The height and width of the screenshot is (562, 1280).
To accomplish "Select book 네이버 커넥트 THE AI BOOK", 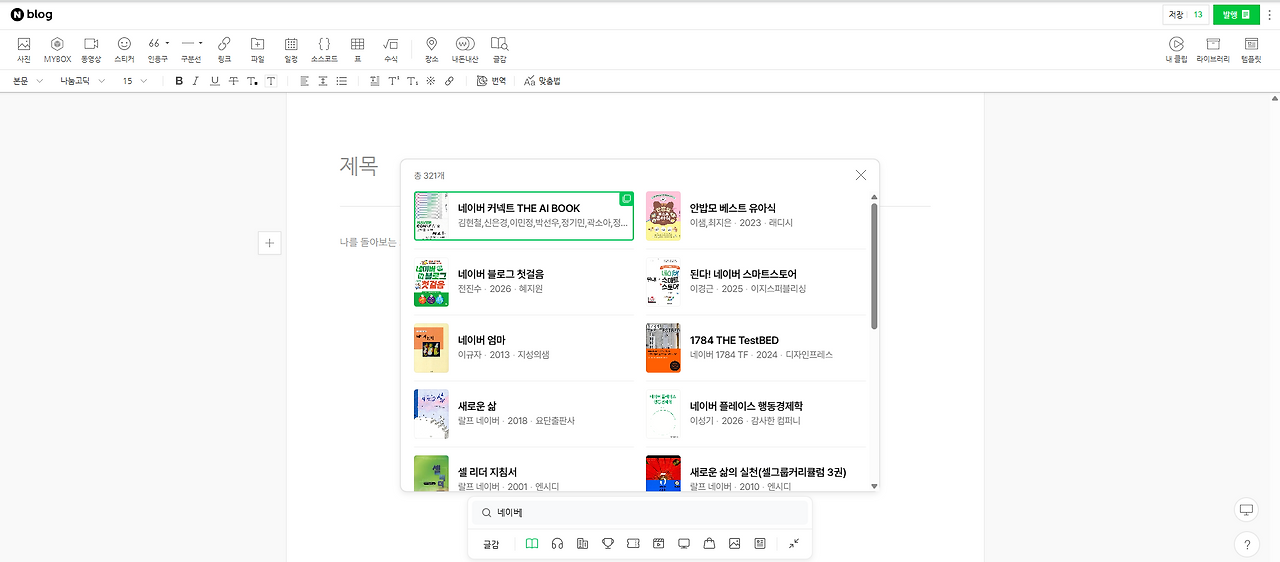I will click(x=524, y=216).
